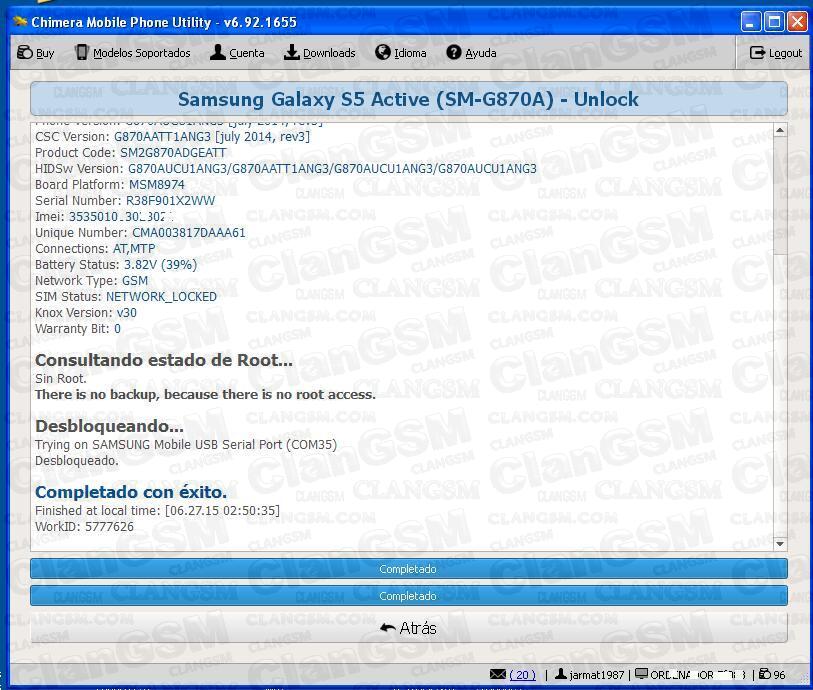The width and height of the screenshot is (813, 690).
Task: Select the "Warranty Bit: 0" line
Action: (x=78, y=329)
